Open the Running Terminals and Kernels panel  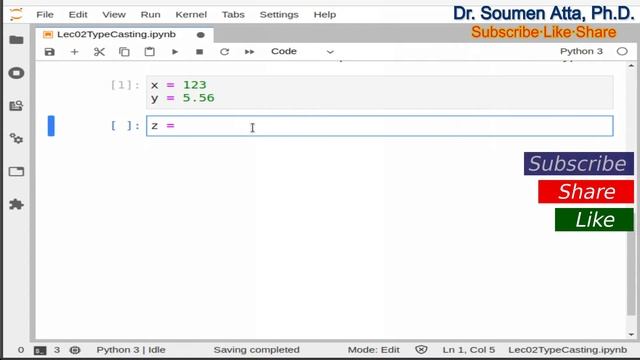point(16,73)
